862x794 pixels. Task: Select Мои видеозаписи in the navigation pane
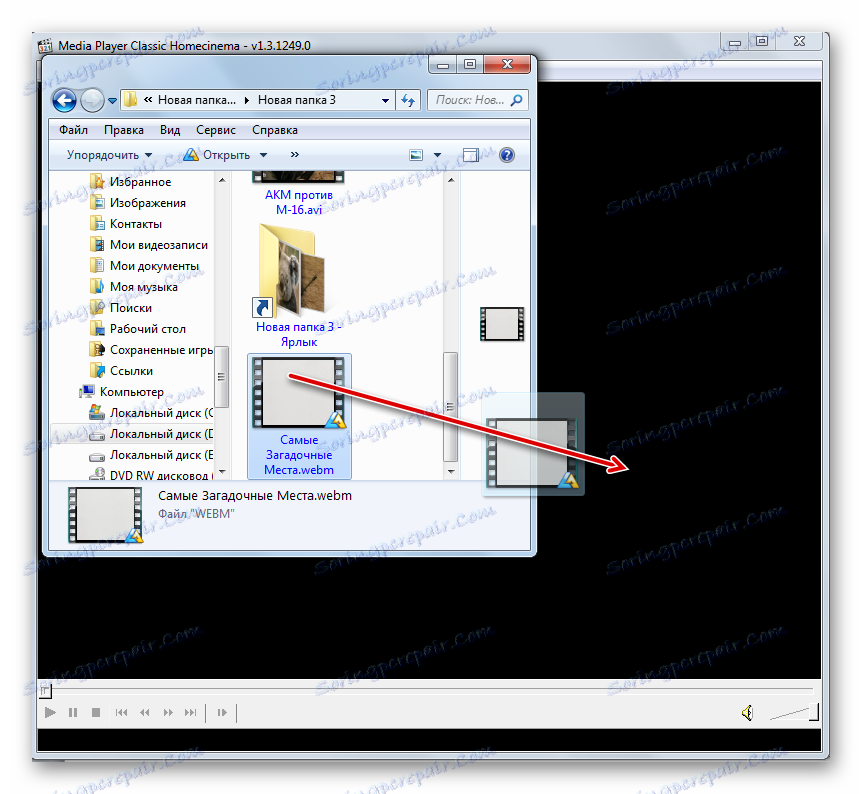[x=150, y=245]
